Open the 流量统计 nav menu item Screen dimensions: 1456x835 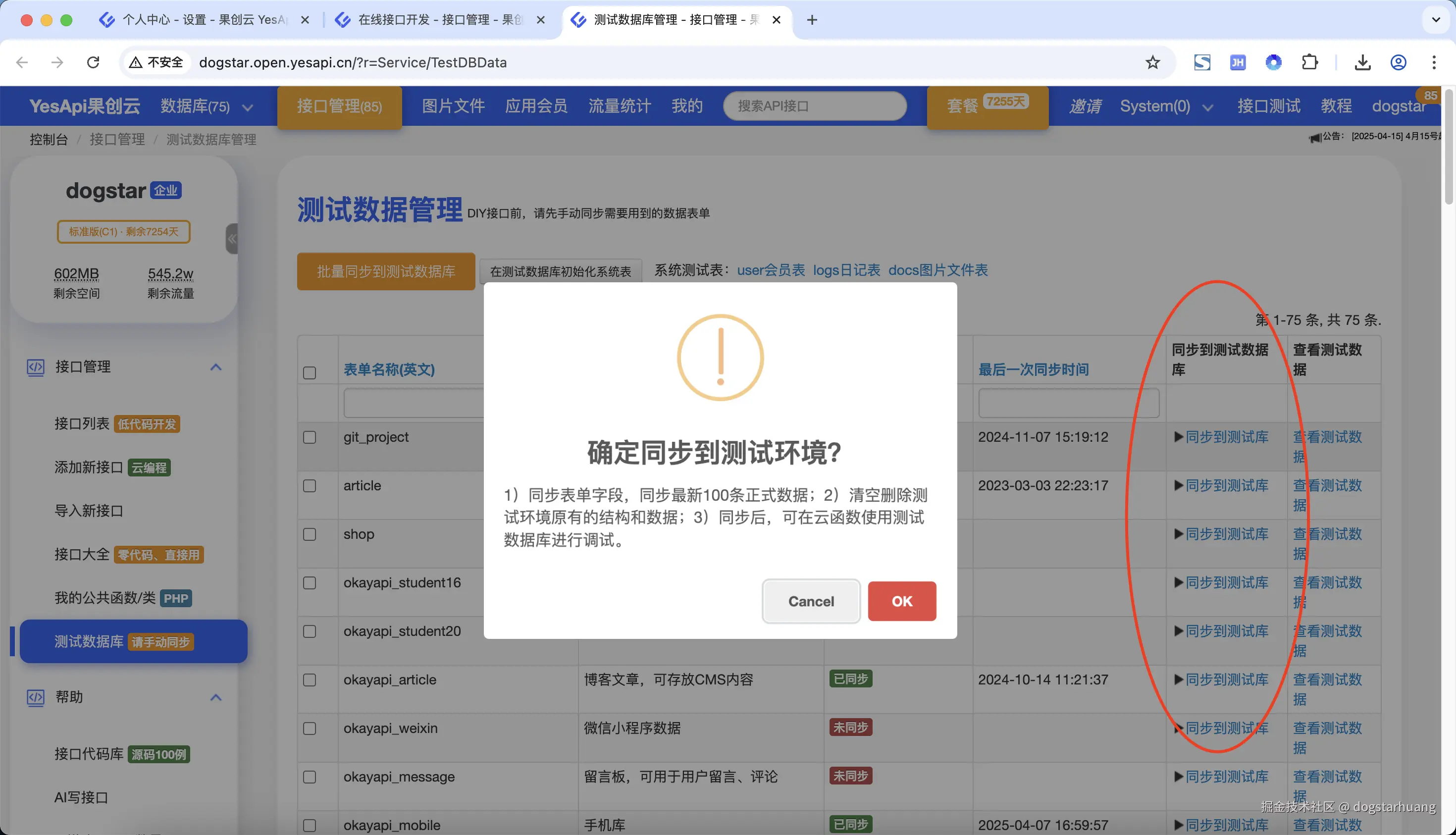click(620, 106)
